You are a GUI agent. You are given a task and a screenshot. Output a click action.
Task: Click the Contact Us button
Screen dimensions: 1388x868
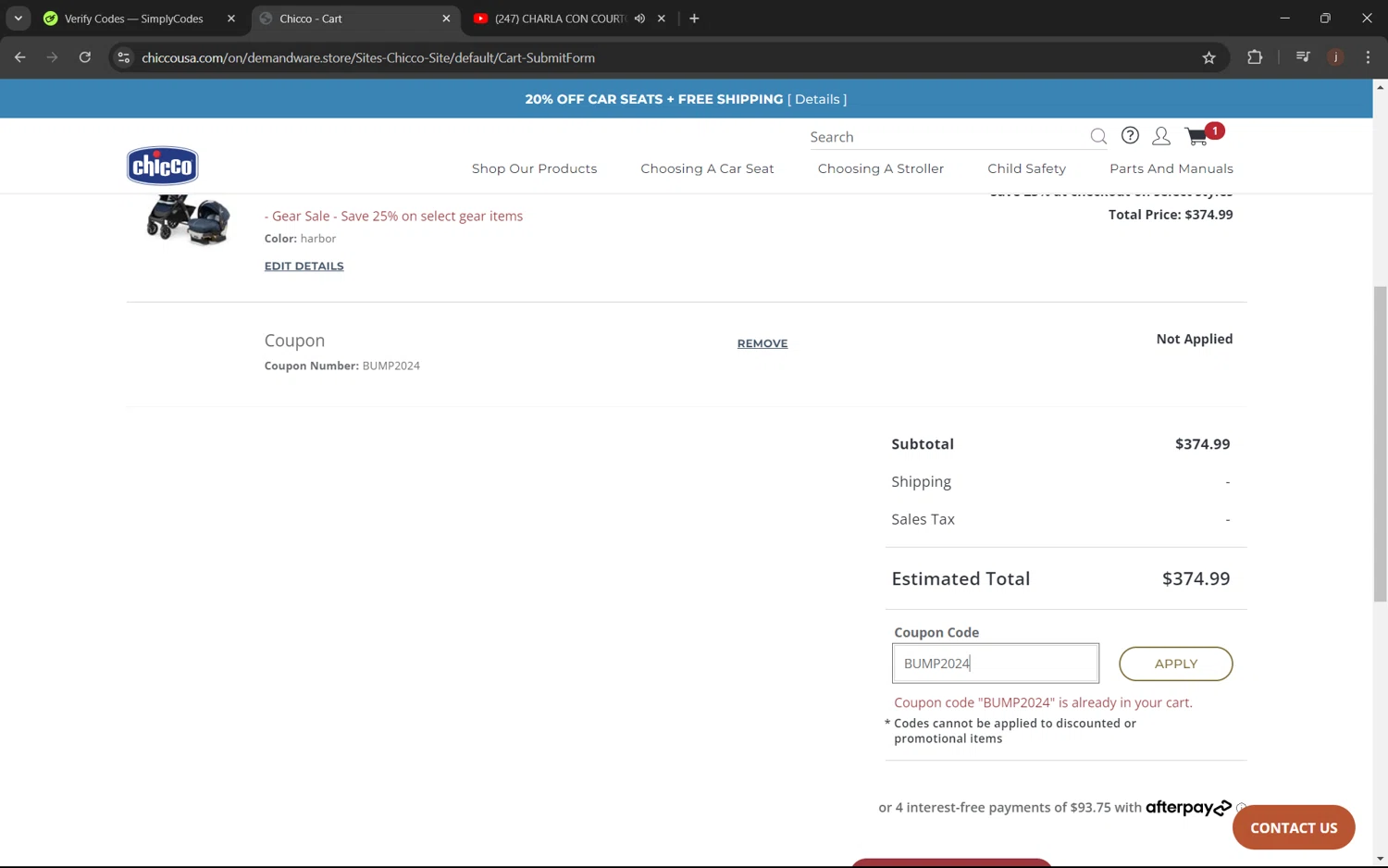[1293, 827]
